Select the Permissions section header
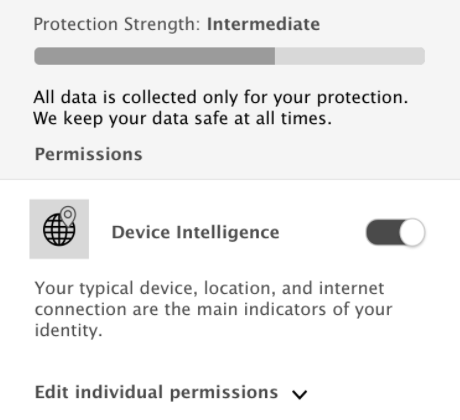This screenshot has height=420, width=460. (x=89, y=154)
